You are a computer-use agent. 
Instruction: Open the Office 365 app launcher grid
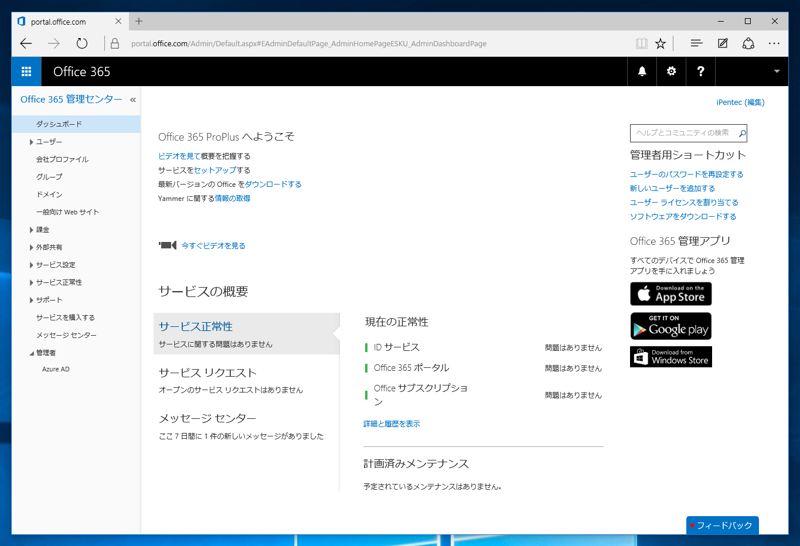(x=26, y=71)
